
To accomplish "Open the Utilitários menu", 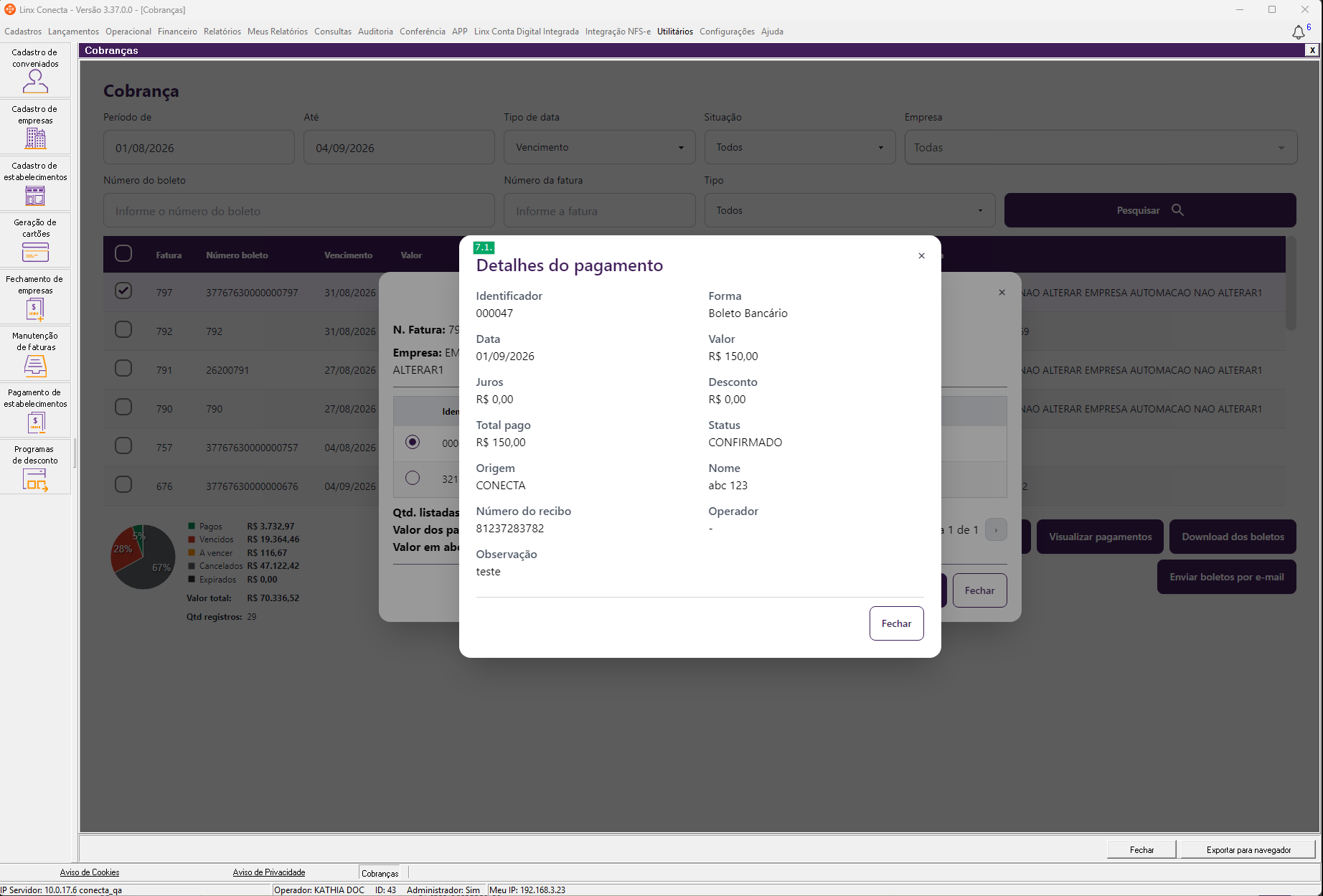I will point(675,32).
